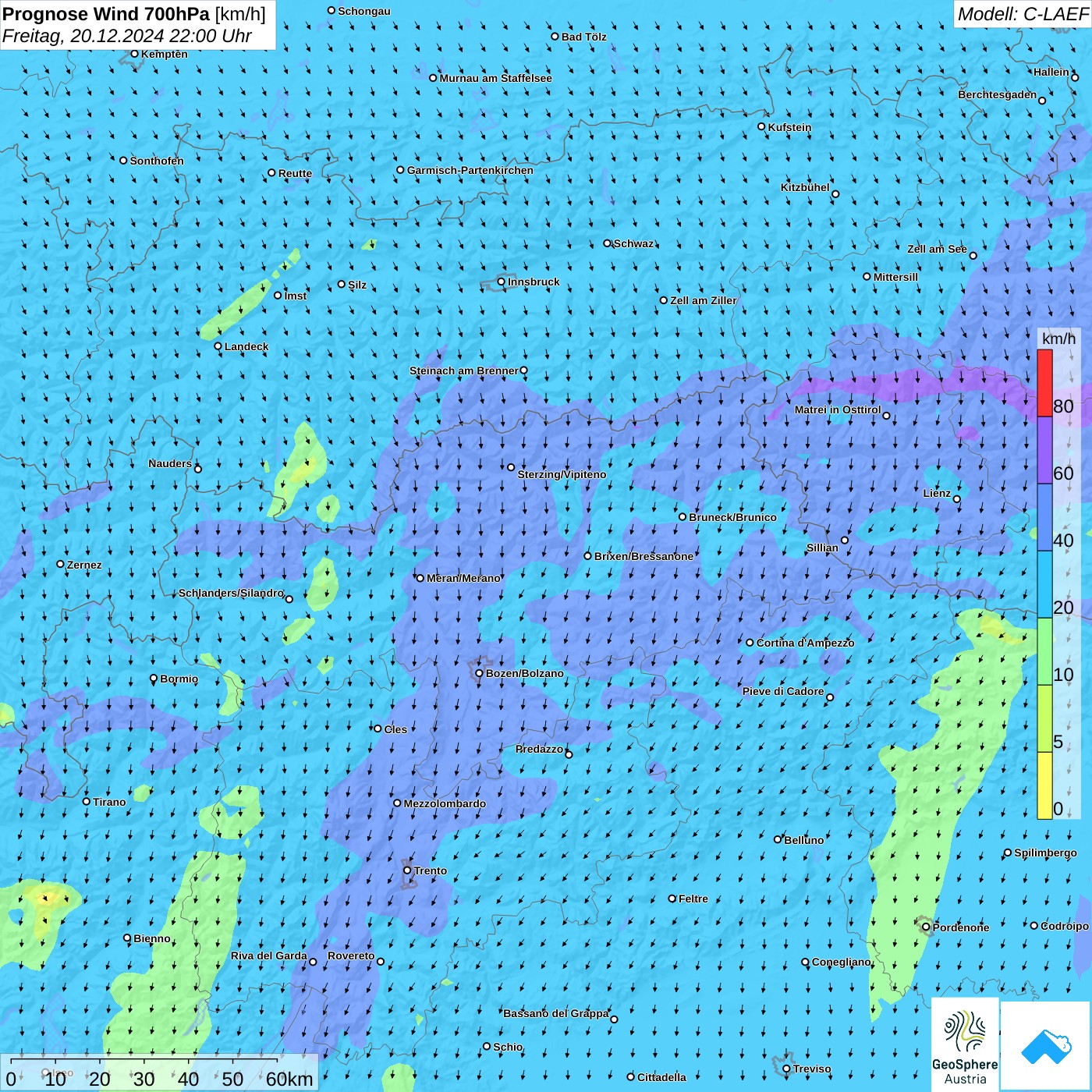1092x1092 pixels.
Task: Select the purple 60–80 km/h legend color
Action: (1044, 451)
